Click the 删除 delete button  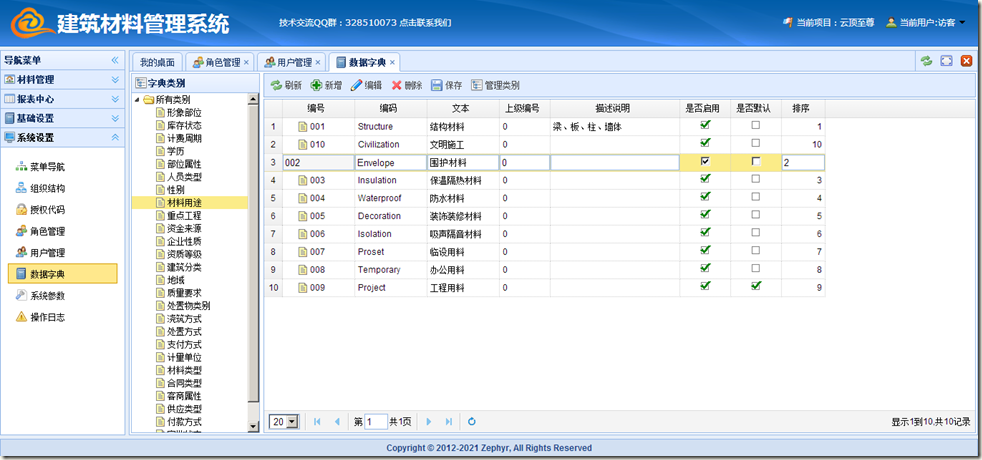point(406,85)
